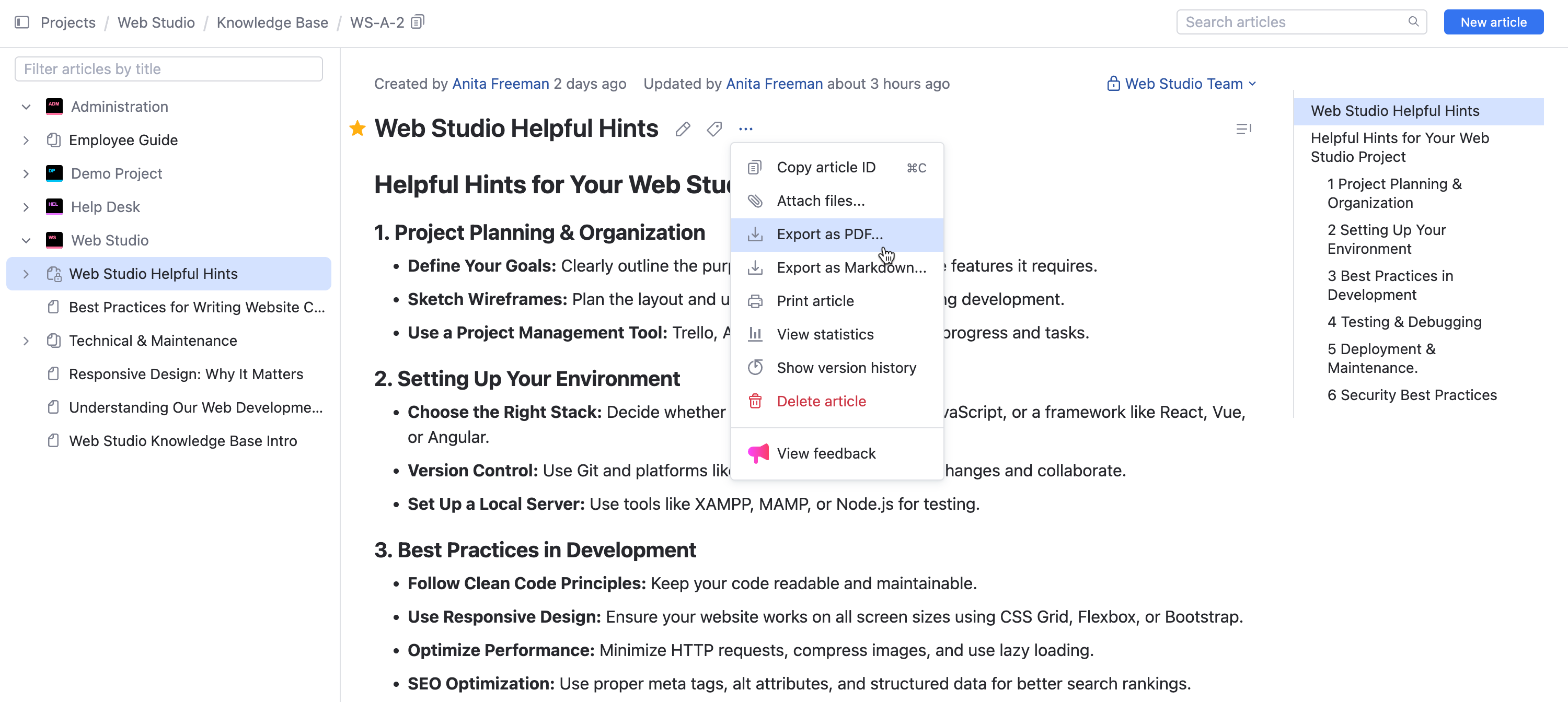
Task: Unstar the Web Studio Helpful Hints article
Action: tap(358, 128)
